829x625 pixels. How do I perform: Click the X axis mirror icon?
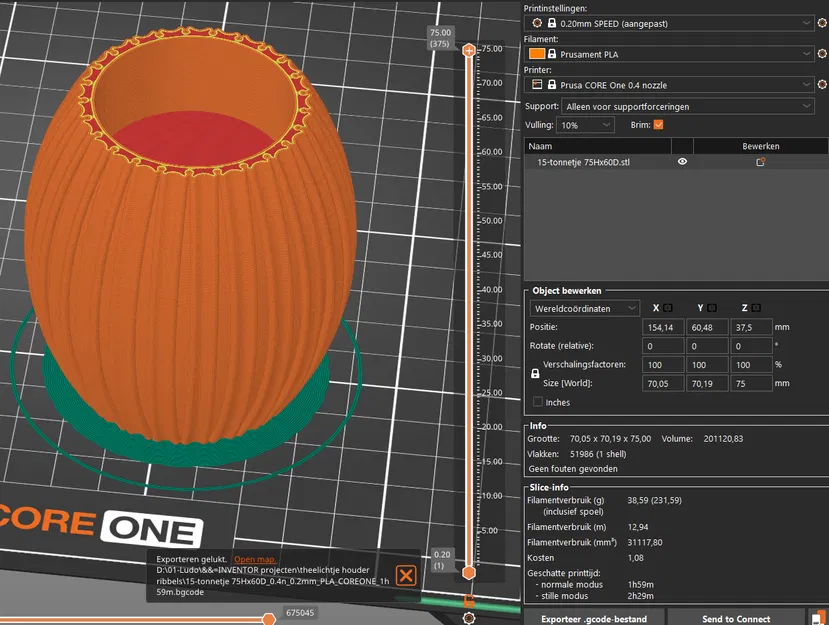tap(668, 308)
